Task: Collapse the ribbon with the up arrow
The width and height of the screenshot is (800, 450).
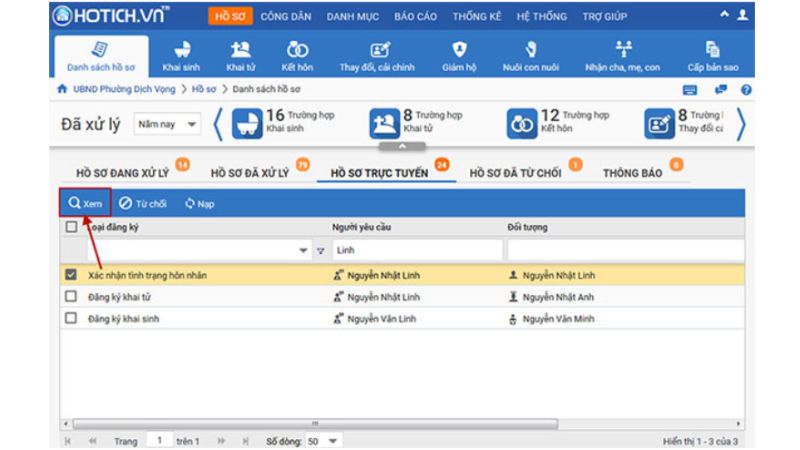Action: coord(724,14)
